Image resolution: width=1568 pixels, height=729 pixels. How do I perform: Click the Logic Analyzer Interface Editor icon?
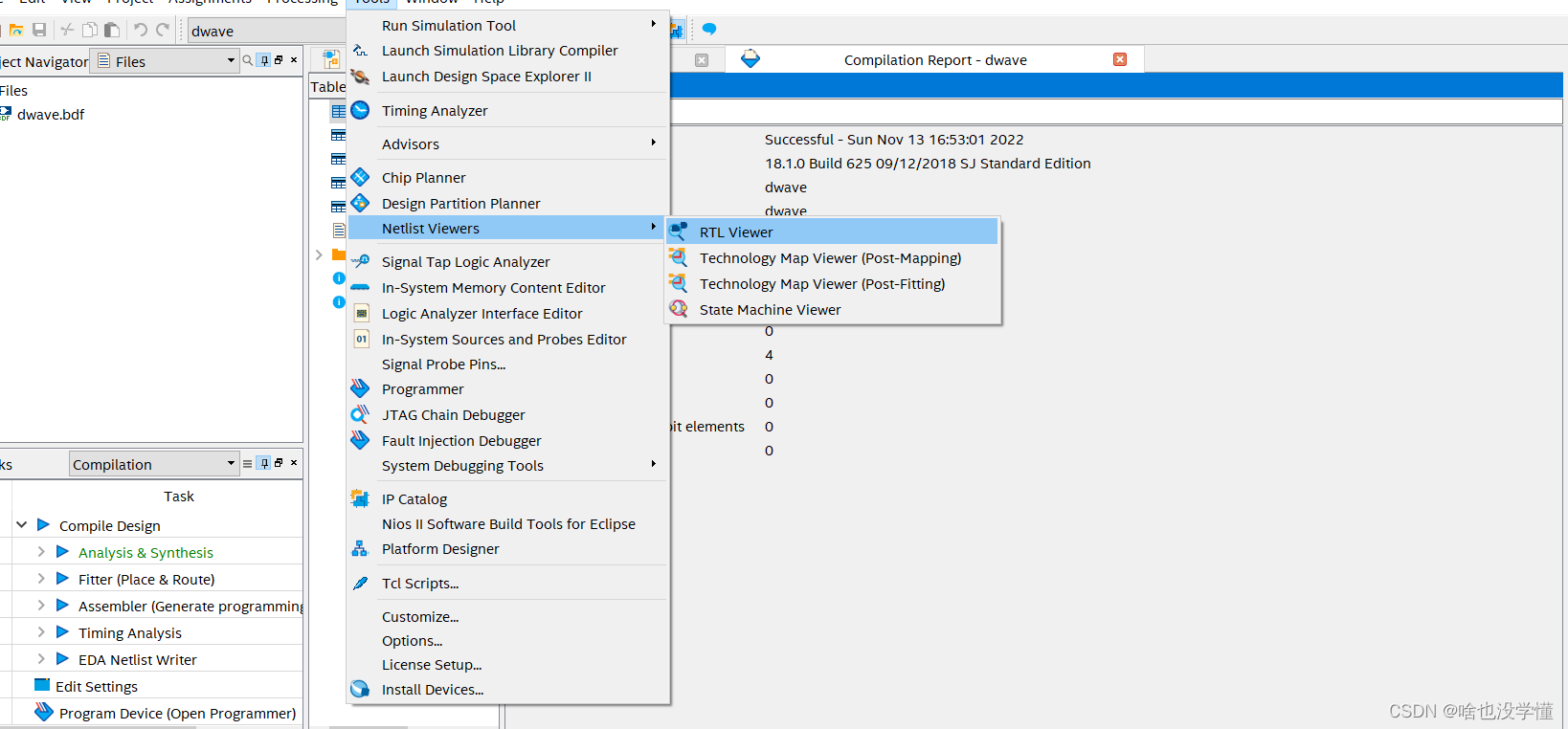pos(361,313)
